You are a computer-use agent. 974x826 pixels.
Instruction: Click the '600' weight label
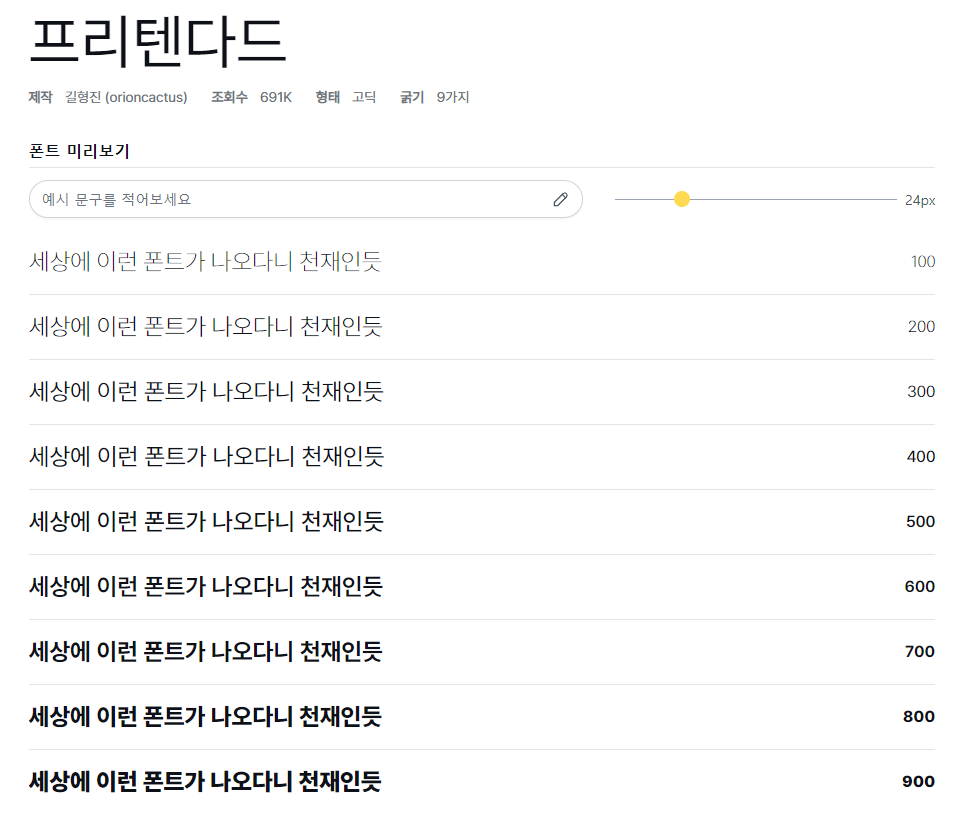pyautogui.click(x=920, y=587)
